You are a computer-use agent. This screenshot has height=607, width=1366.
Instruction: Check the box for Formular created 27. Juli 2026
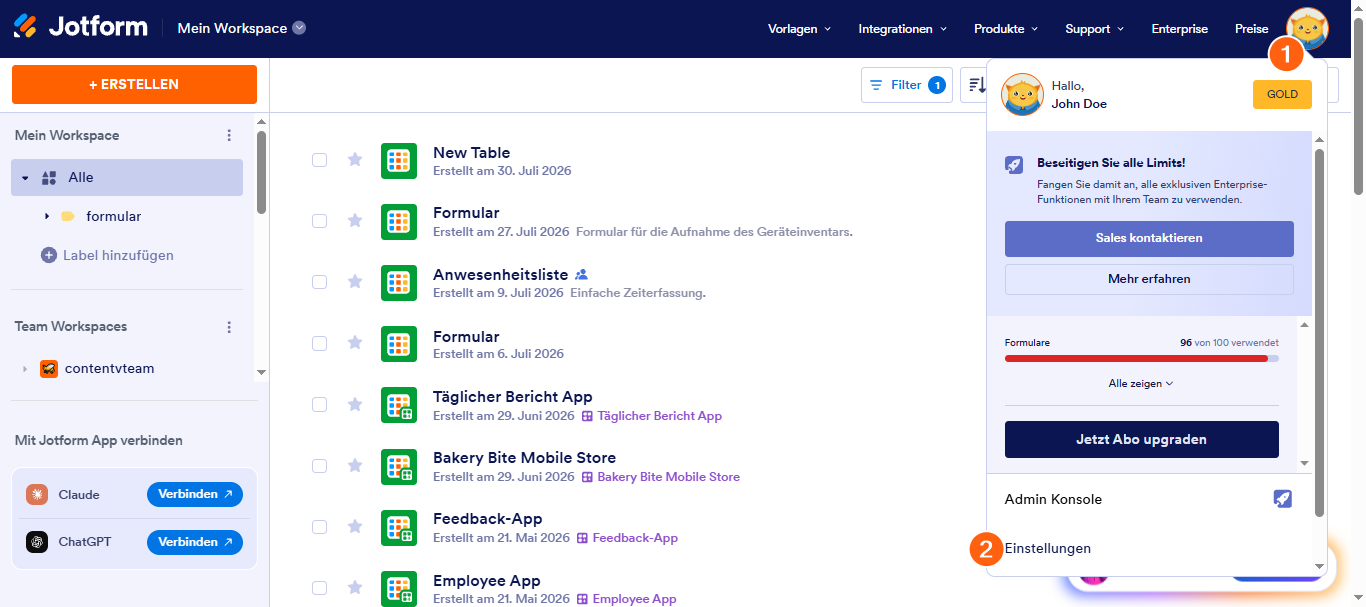319,221
